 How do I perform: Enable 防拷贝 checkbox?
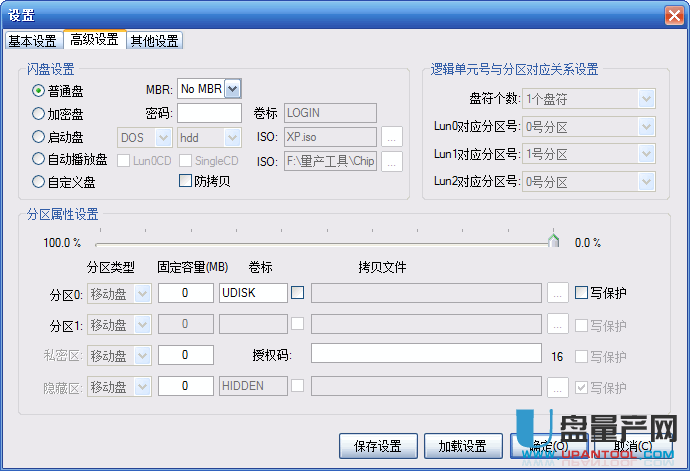tap(185, 181)
